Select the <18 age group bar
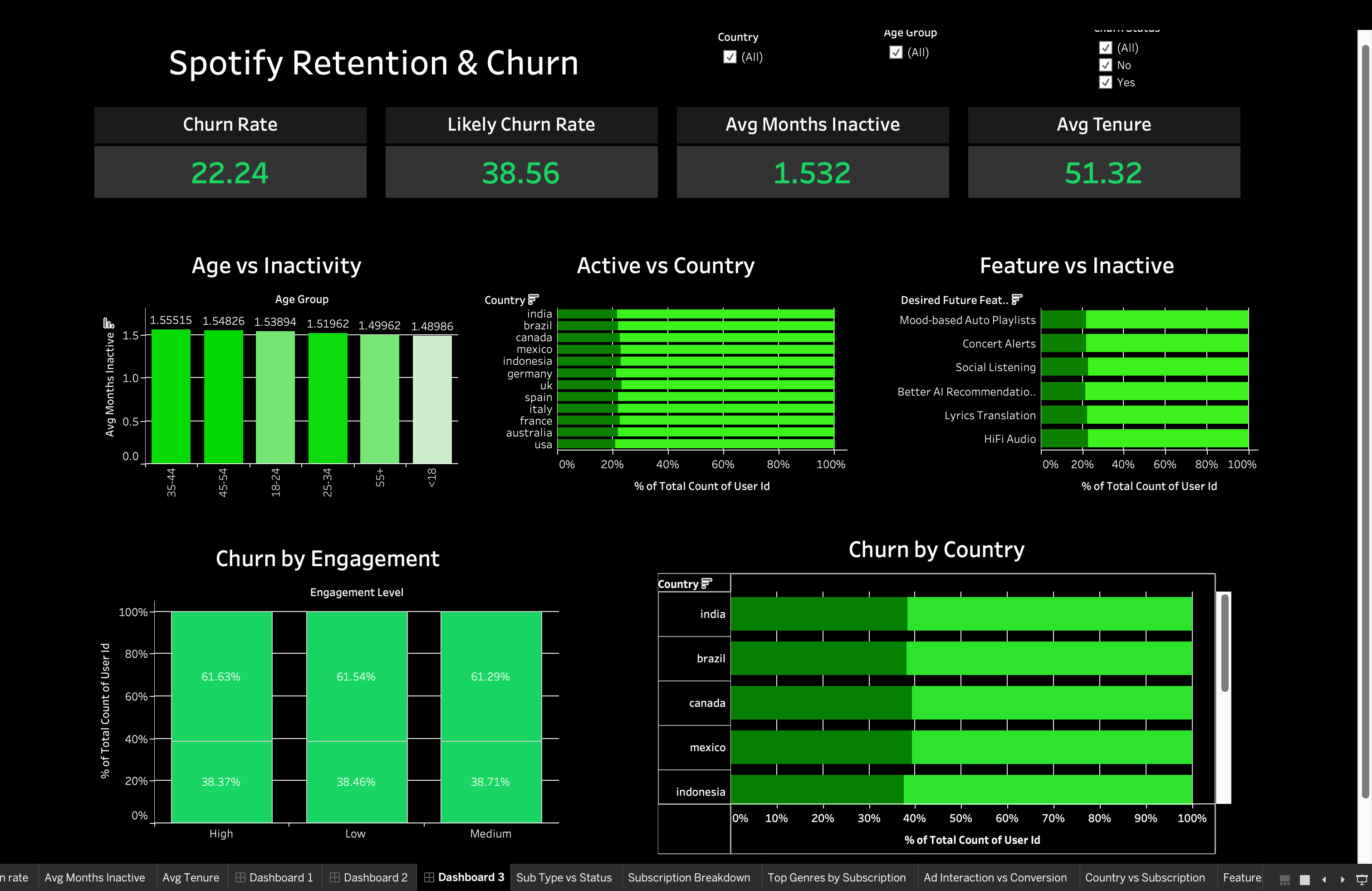 tap(432, 399)
